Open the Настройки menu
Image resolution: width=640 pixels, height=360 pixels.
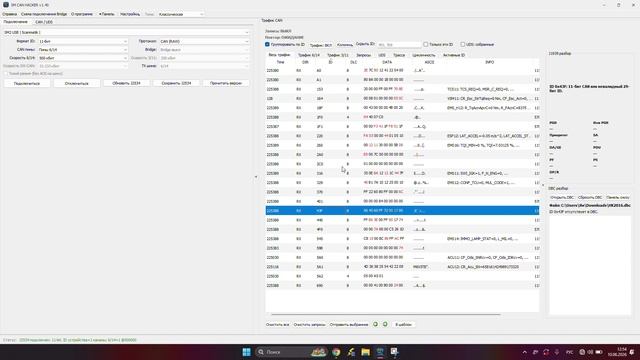pyautogui.click(x=130, y=14)
